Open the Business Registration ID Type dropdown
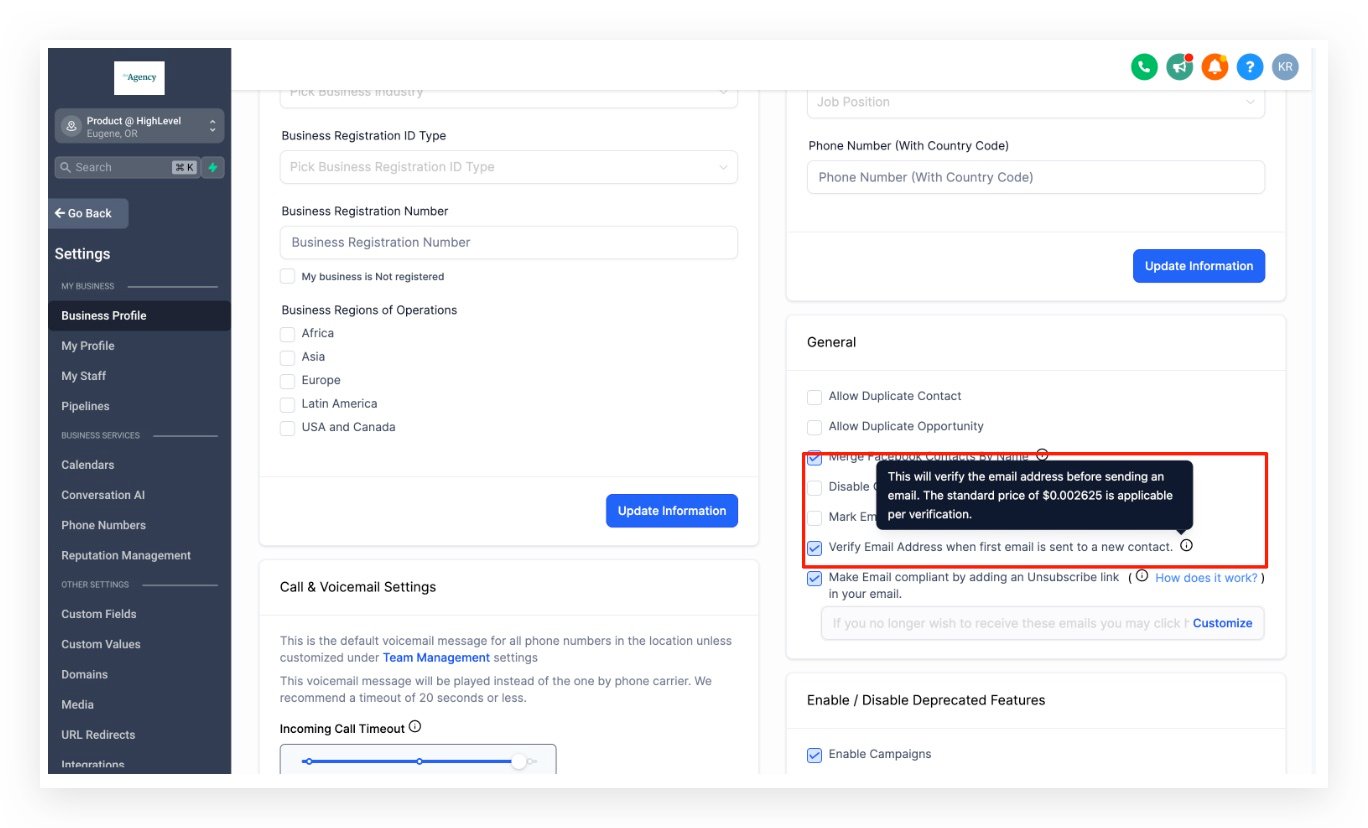 tap(508, 167)
